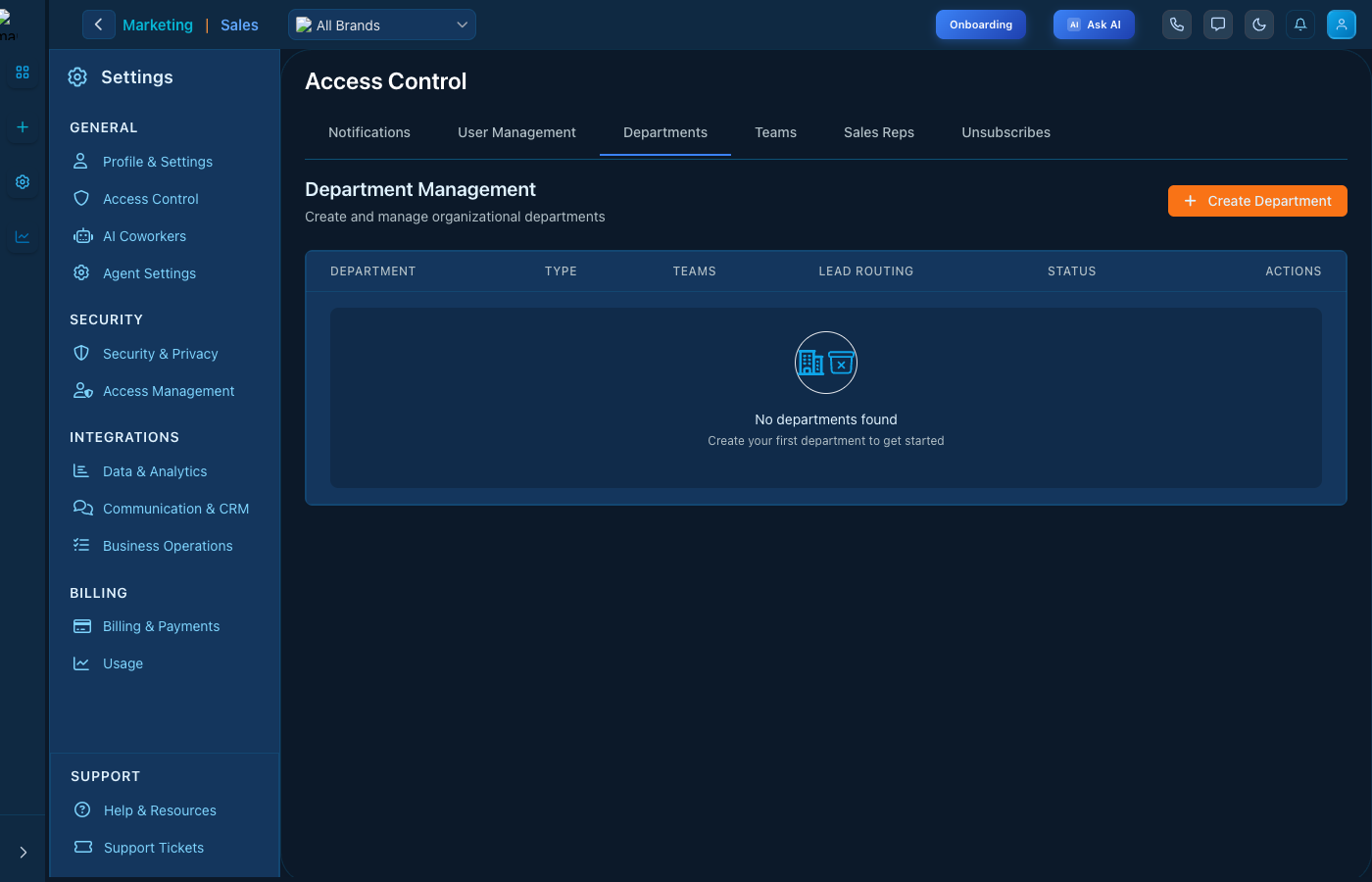Viewport: 1372px width, 882px height.
Task: Open Billing & Payments sidebar label
Action: click(x=162, y=626)
